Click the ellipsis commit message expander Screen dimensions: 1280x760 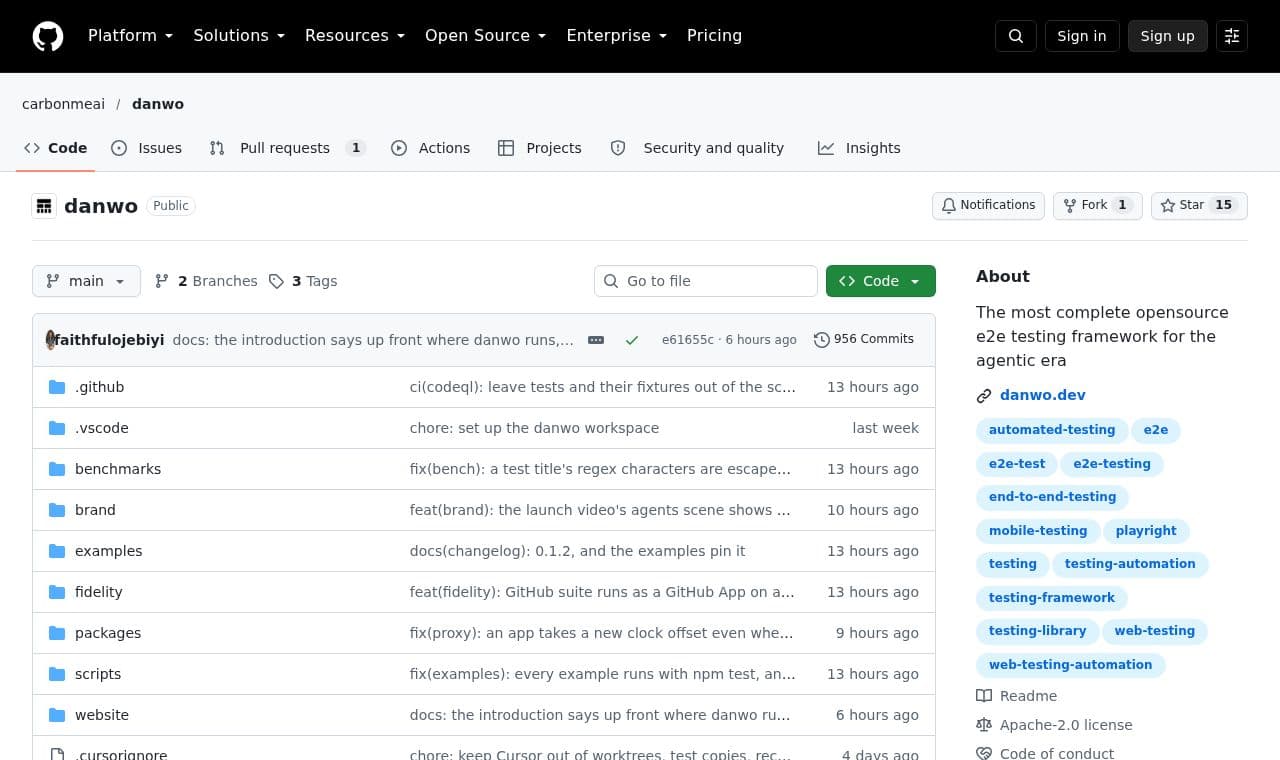[596, 340]
